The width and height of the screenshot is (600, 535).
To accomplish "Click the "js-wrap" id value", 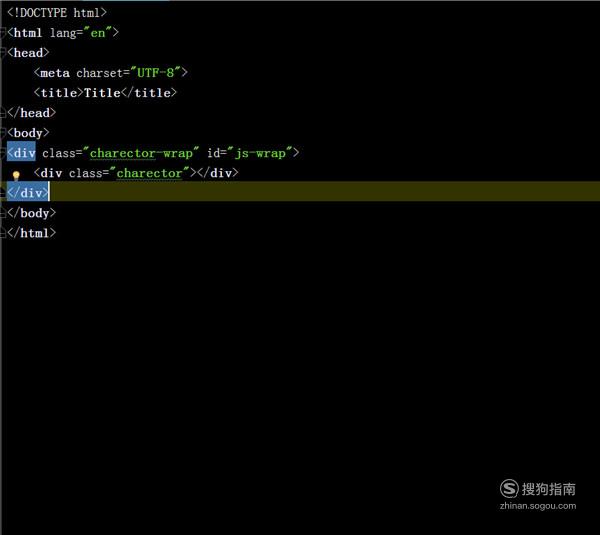I will tap(260, 153).
